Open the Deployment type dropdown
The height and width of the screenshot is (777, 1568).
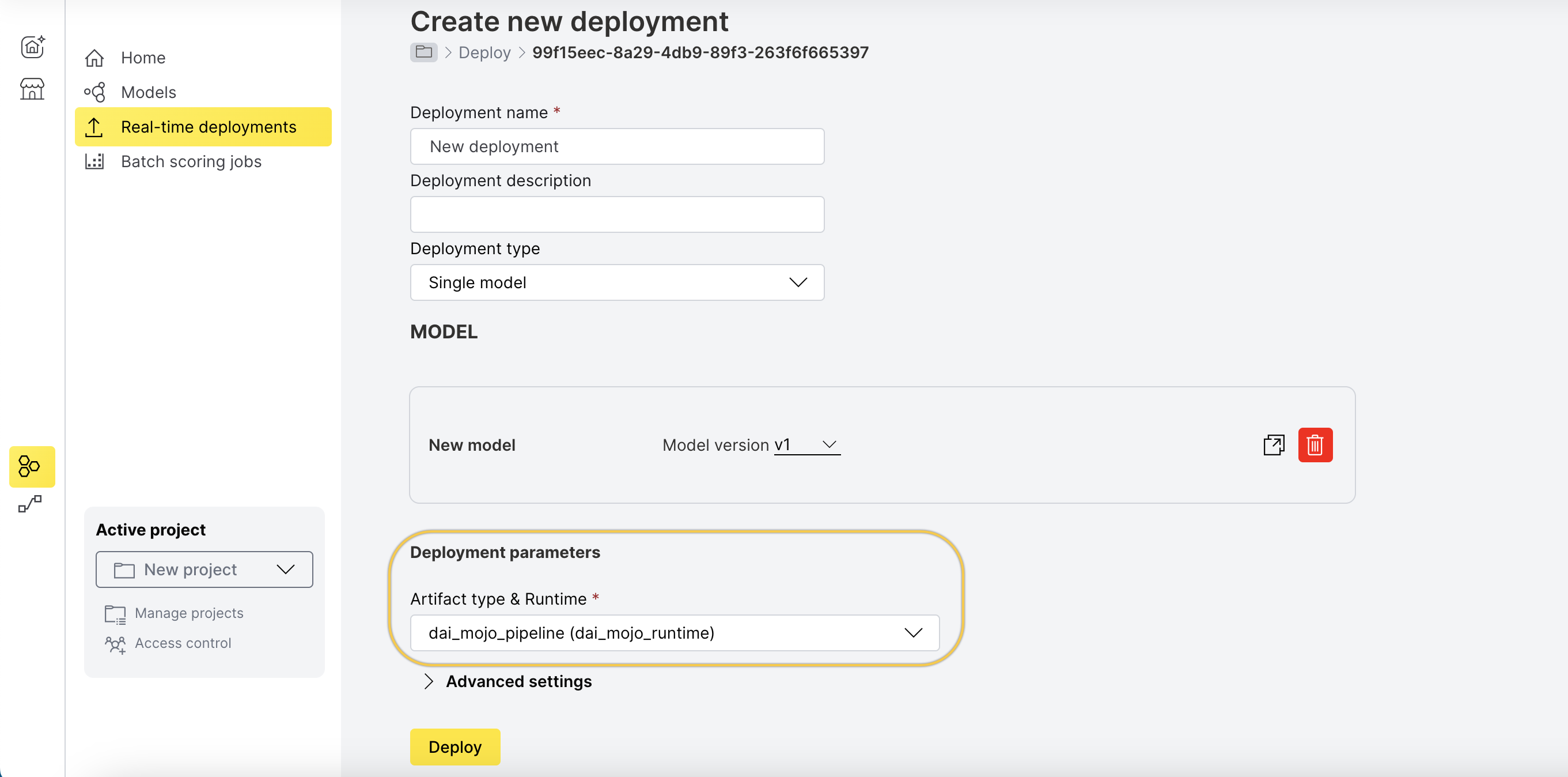617,282
